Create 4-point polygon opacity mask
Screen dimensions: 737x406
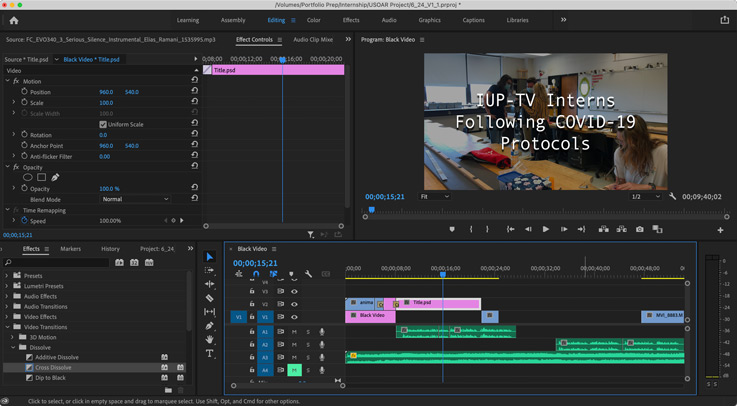pyautogui.click(x=41, y=178)
